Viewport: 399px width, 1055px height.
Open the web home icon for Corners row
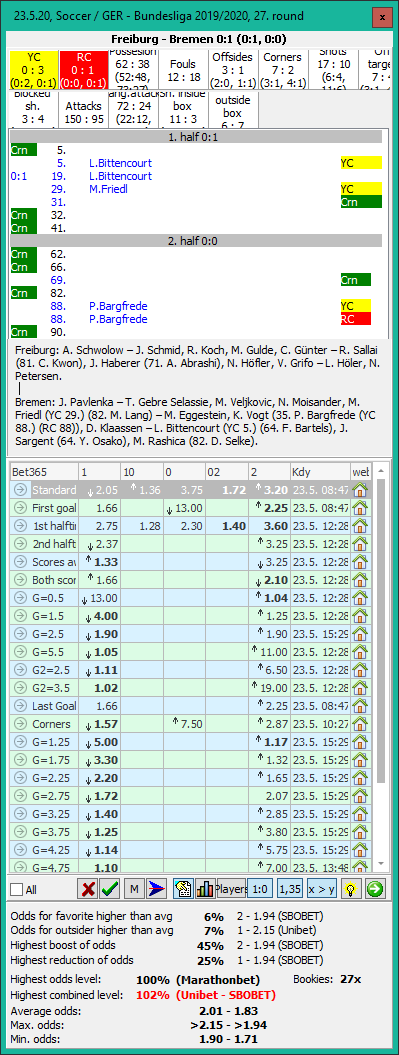pos(361,724)
